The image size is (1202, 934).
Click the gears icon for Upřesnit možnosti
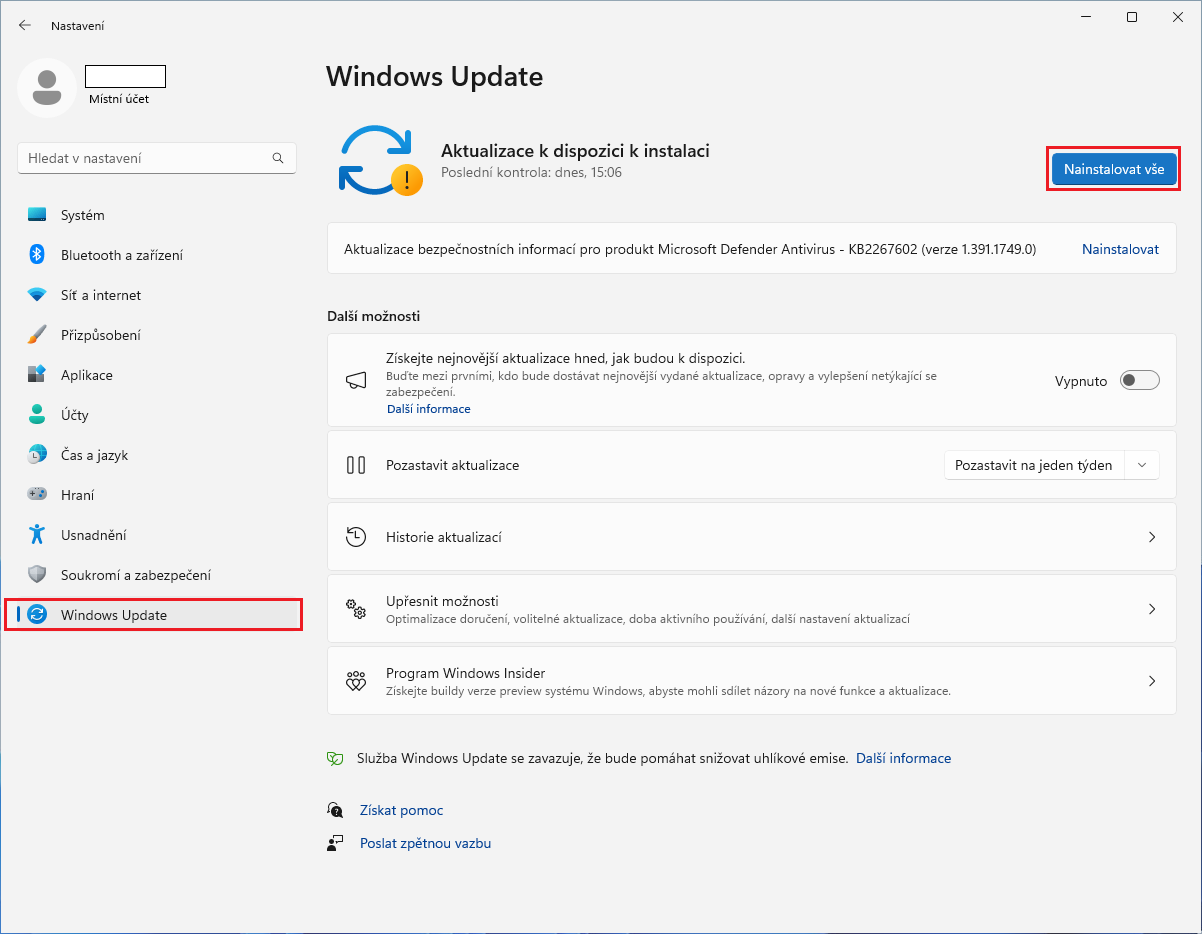(x=356, y=609)
